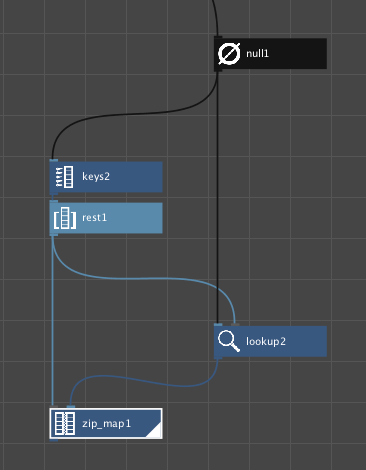Select the null1 node label
366x470 pixels.
[x=257, y=54]
